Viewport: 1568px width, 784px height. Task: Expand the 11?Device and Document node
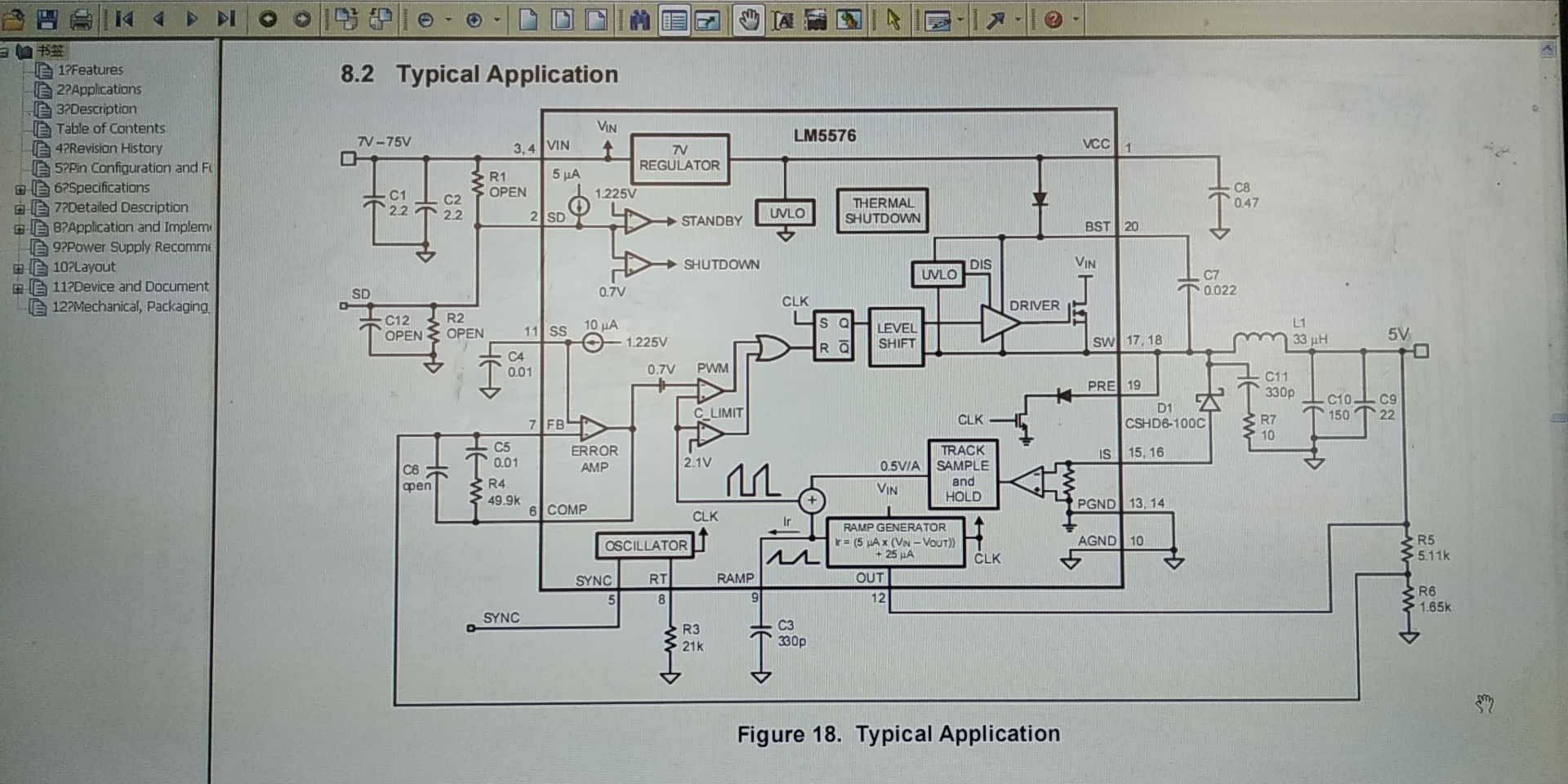[x=18, y=288]
